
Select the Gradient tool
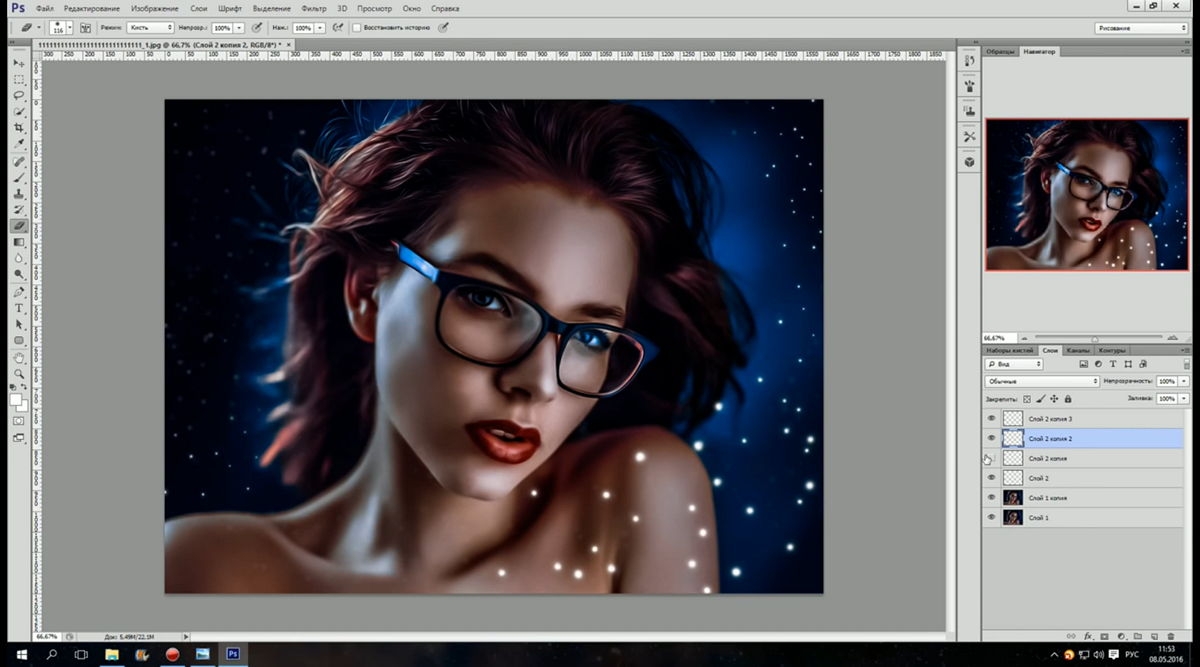[x=19, y=242]
